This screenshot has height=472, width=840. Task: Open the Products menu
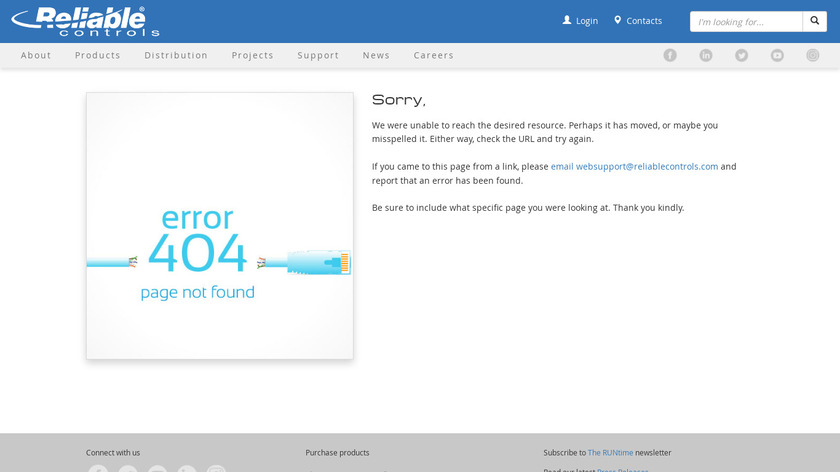(98, 55)
